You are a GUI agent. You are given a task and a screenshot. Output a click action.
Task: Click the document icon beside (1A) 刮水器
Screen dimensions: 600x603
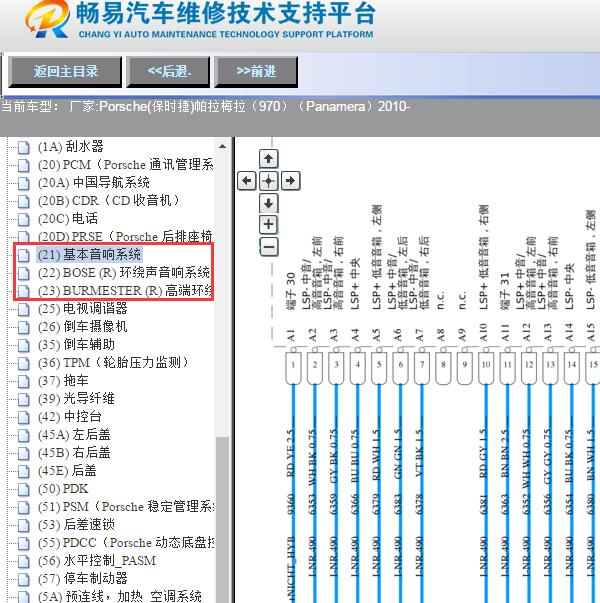click(24, 147)
